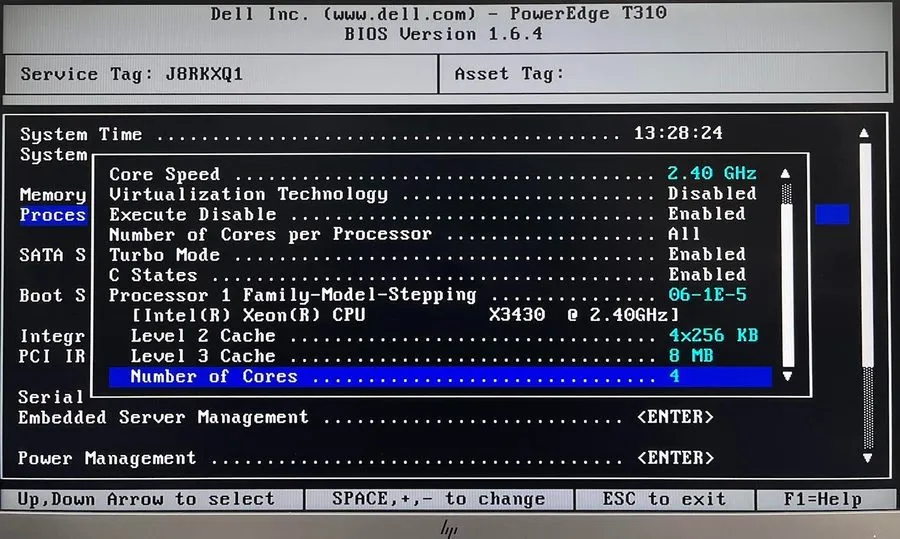Open Power Management submenu
The image size is (900, 539).
click(x=366, y=458)
